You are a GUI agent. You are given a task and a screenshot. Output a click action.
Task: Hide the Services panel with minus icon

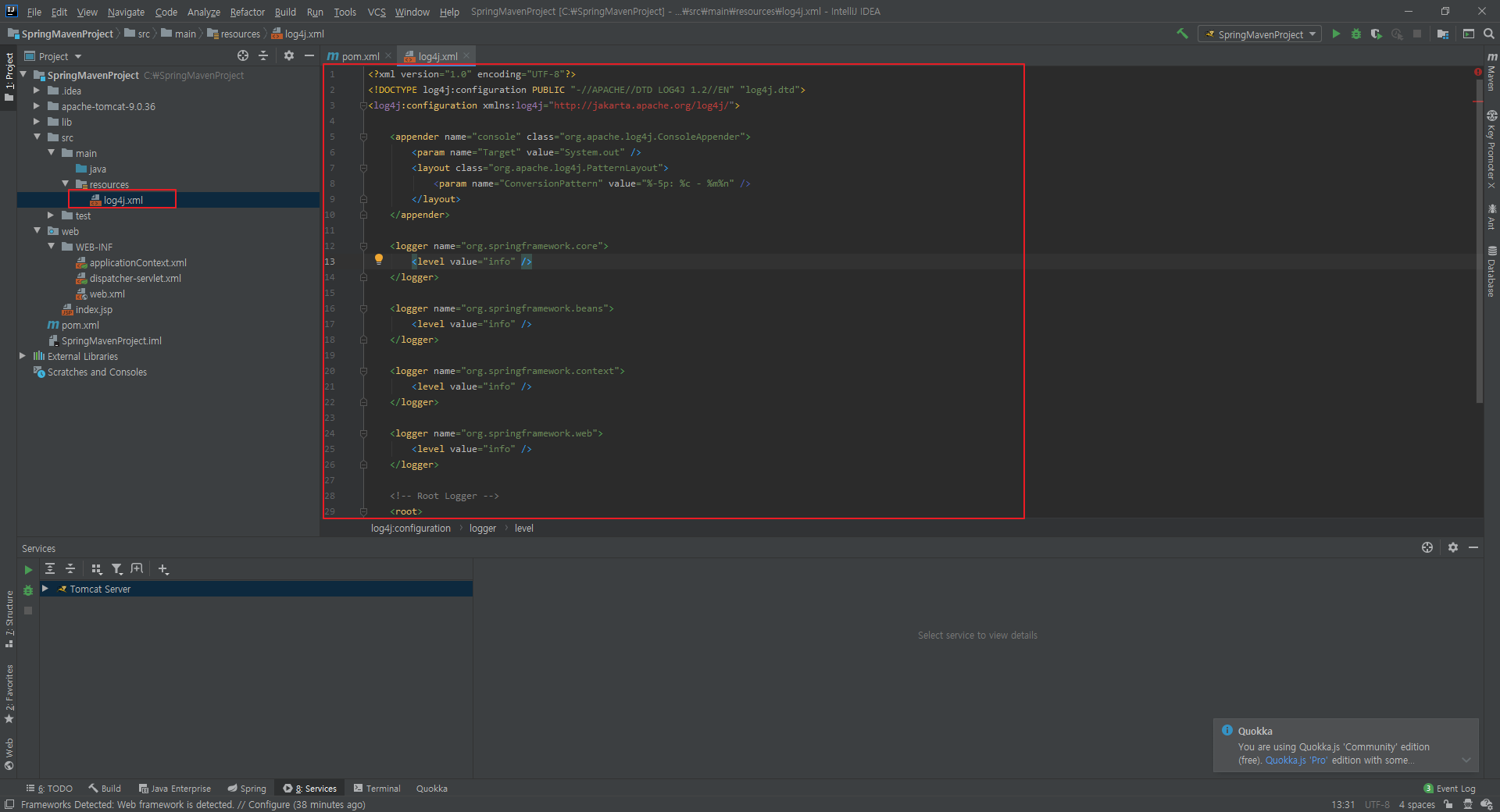(1473, 547)
